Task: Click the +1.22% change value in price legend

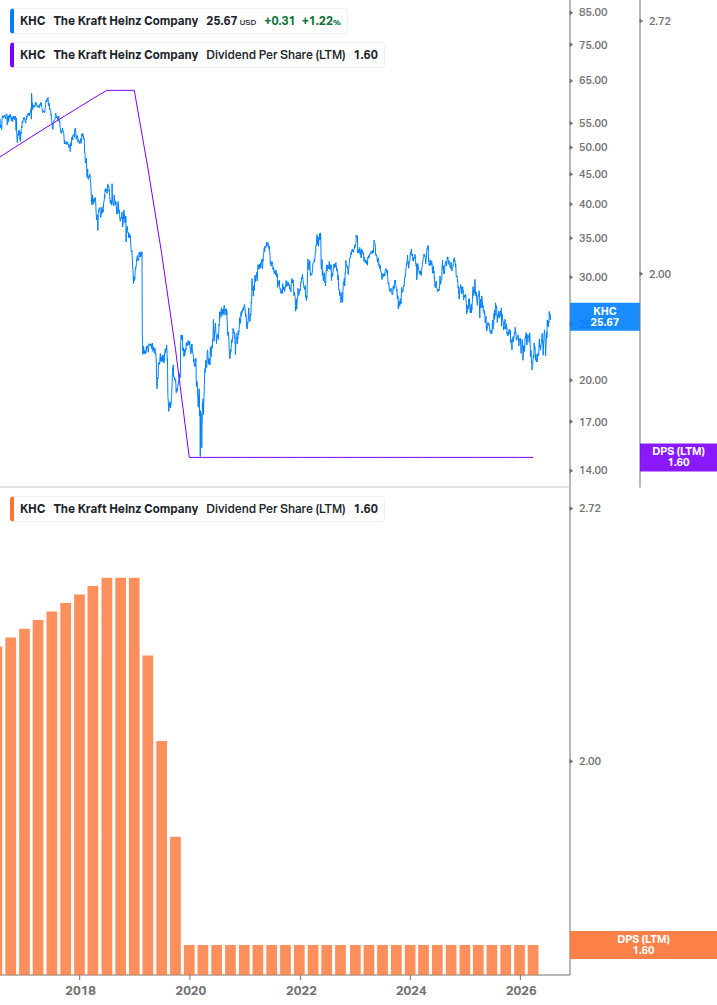Action: pyautogui.click(x=321, y=21)
